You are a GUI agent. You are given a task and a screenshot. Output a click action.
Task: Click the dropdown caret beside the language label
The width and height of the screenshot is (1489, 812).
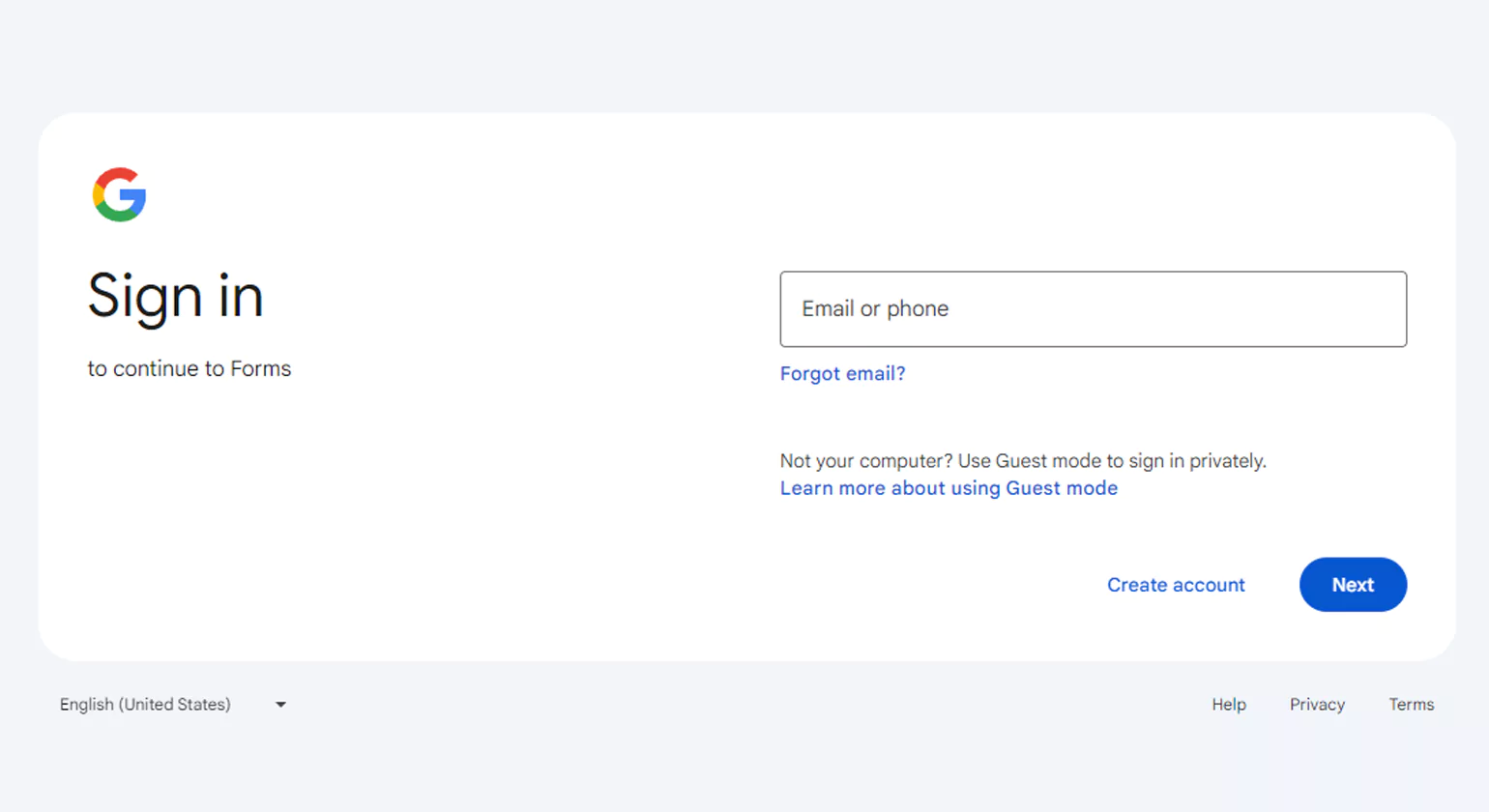tap(280, 705)
